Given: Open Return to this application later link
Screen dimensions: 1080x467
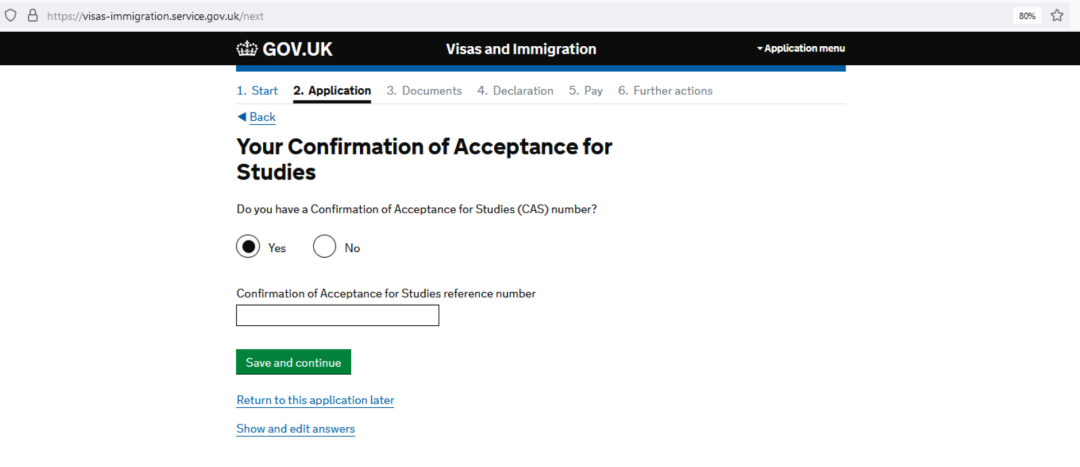Looking at the screenshot, I should click(x=315, y=400).
